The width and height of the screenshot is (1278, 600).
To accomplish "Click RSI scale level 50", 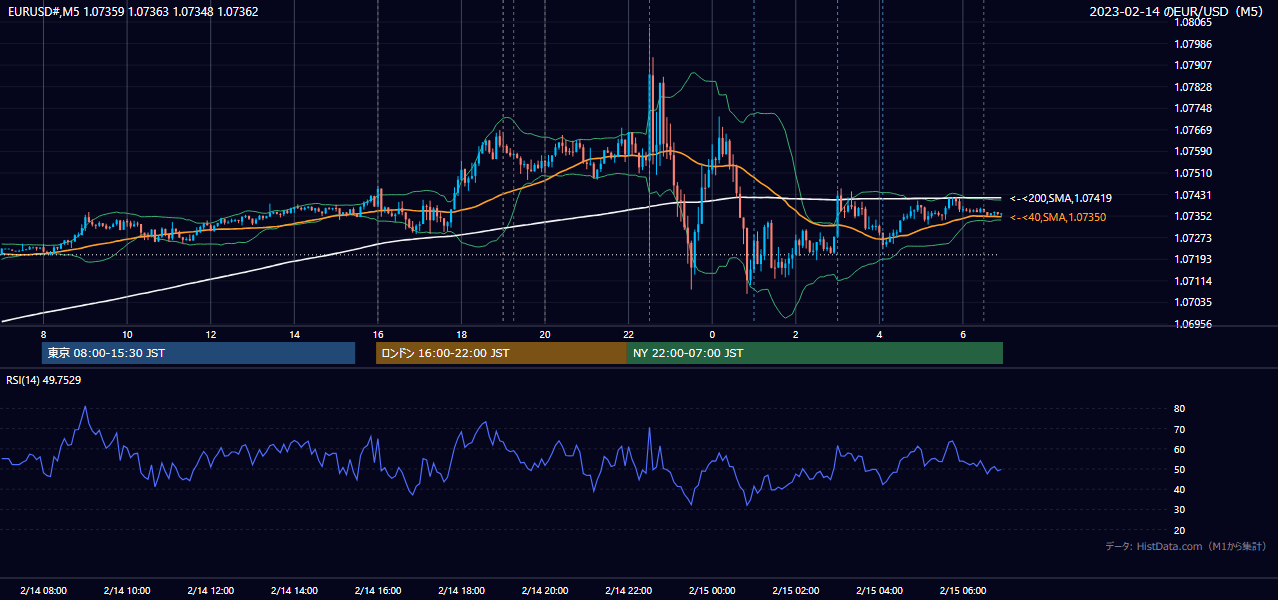I will [1180, 469].
